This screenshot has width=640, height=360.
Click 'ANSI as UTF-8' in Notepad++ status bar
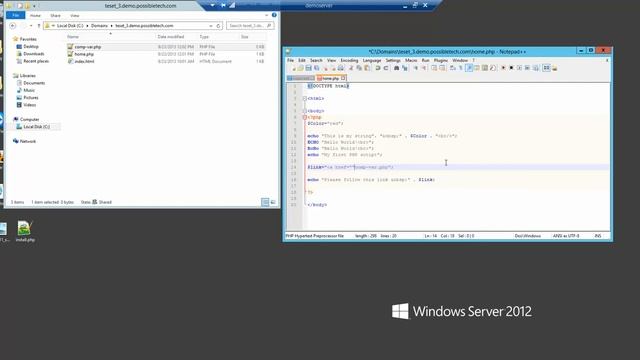click(566, 236)
